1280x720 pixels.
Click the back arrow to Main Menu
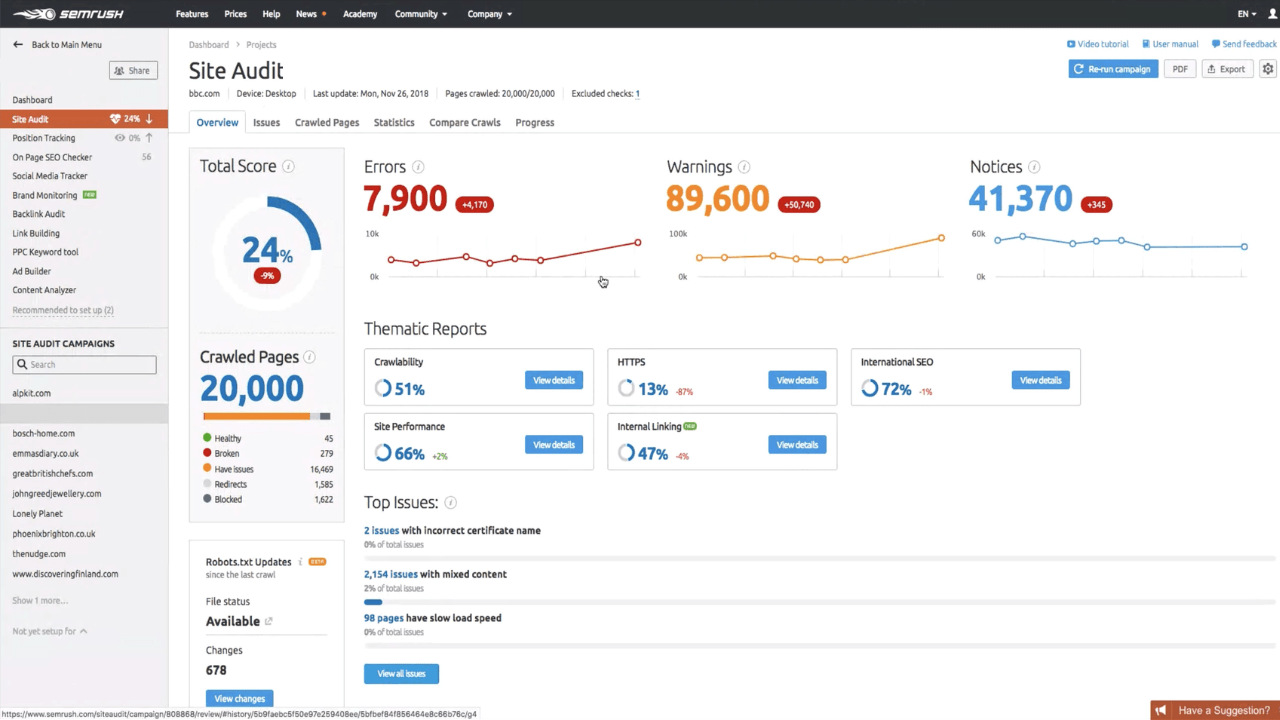pyautogui.click(x=17, y=45)
